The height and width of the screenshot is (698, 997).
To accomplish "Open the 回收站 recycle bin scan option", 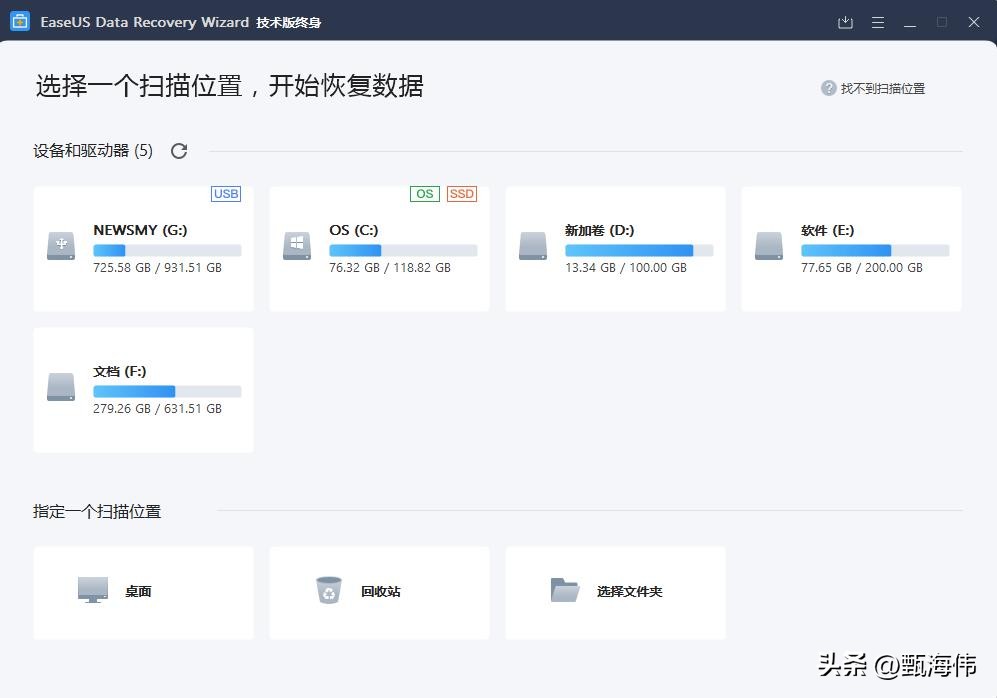I will 329,591.
